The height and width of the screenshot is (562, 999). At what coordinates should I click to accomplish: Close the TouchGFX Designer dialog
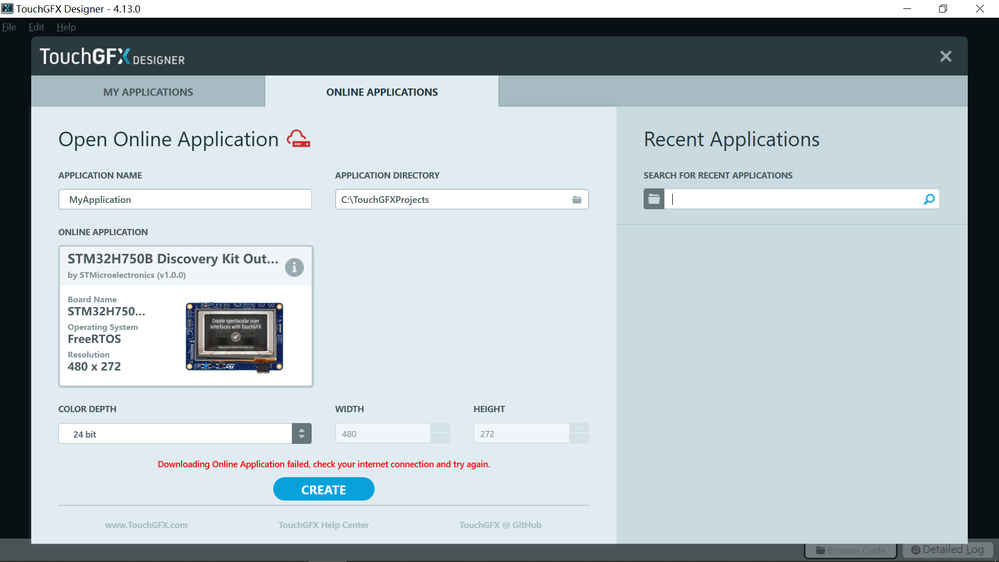pos(945,56)
